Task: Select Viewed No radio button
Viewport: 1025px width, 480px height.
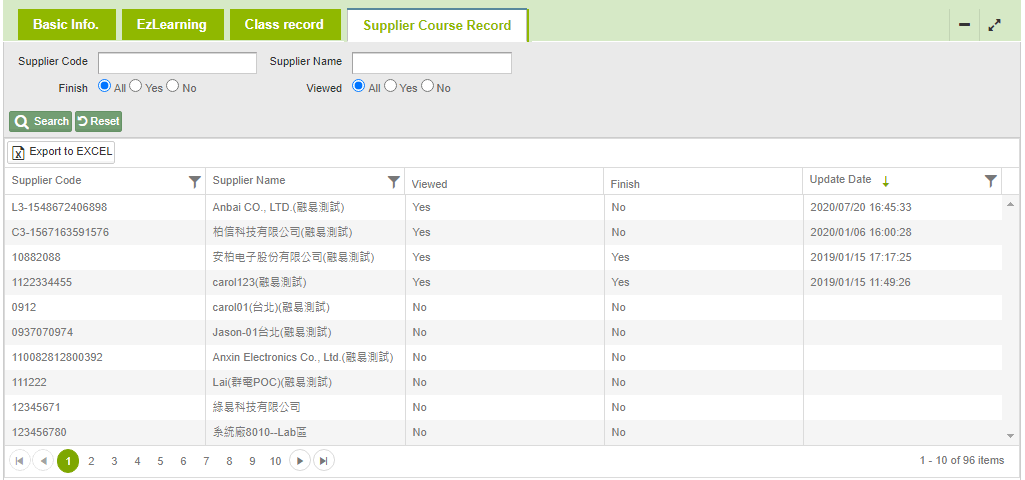Action: click(x=427, y=87)
